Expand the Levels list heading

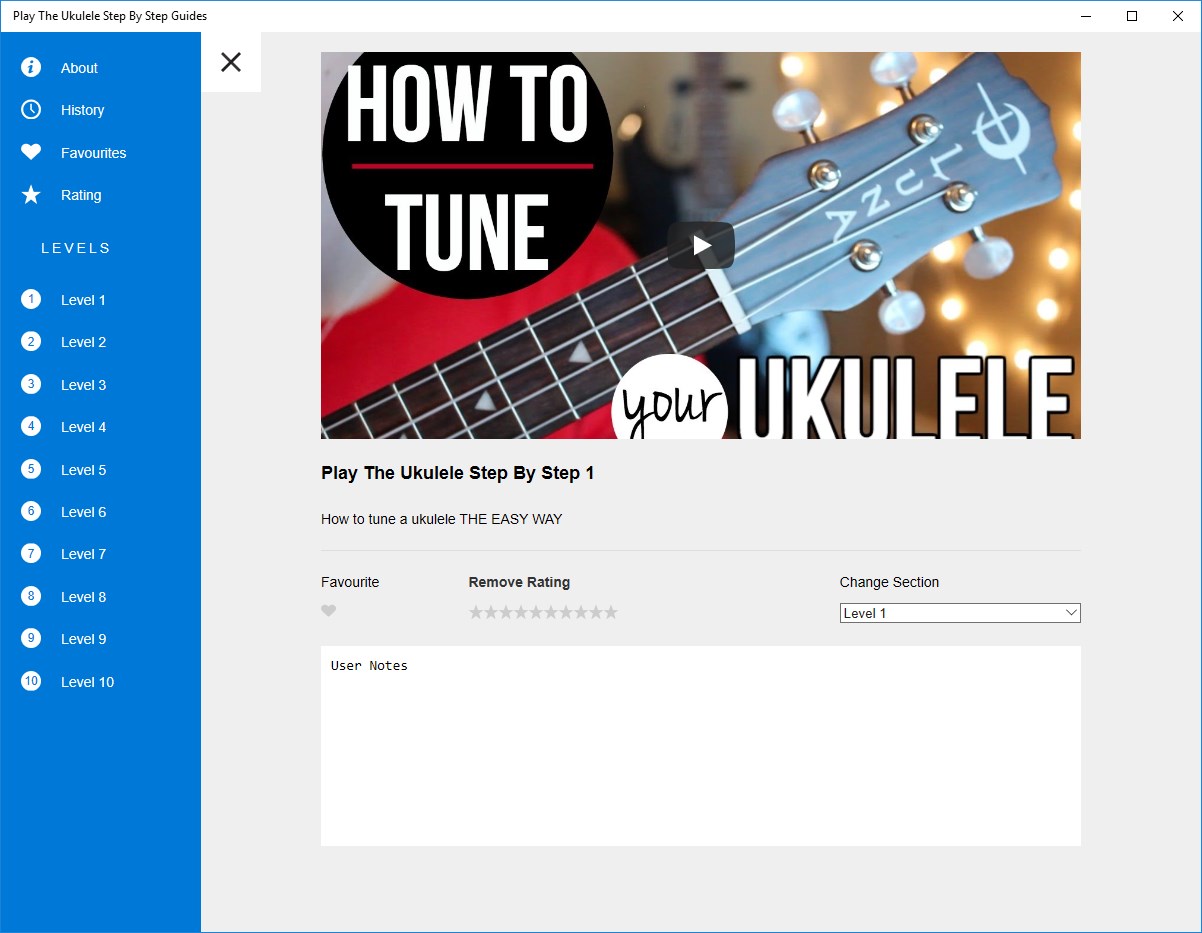(74, 247)
